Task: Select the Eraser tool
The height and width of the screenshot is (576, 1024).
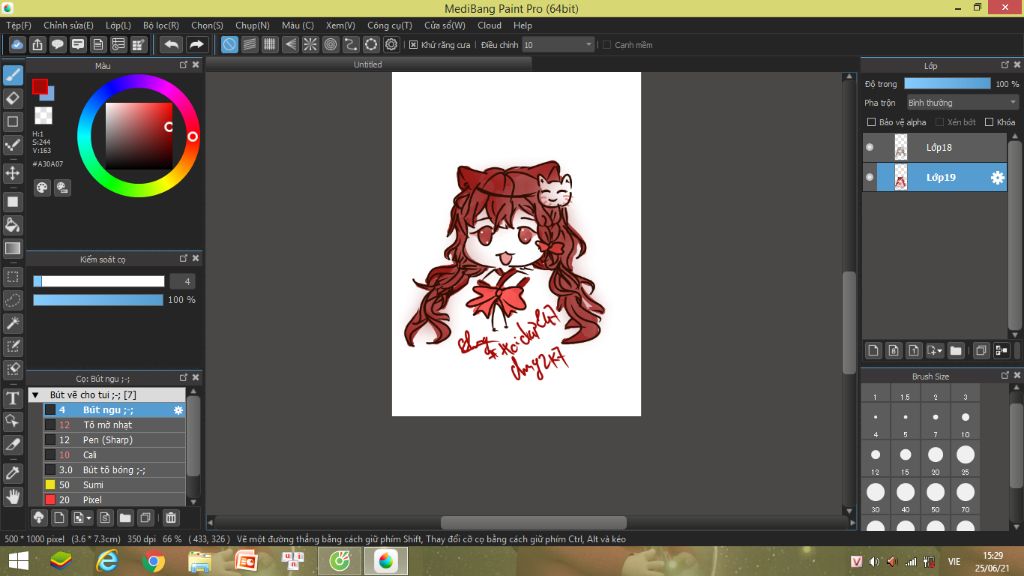Action: (12, 99)
